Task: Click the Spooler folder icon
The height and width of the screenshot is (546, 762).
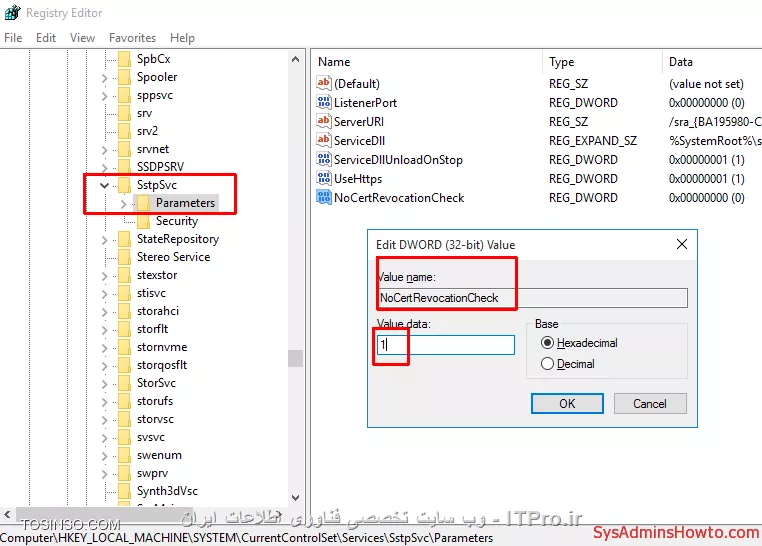Action: (x=125, y=77)
